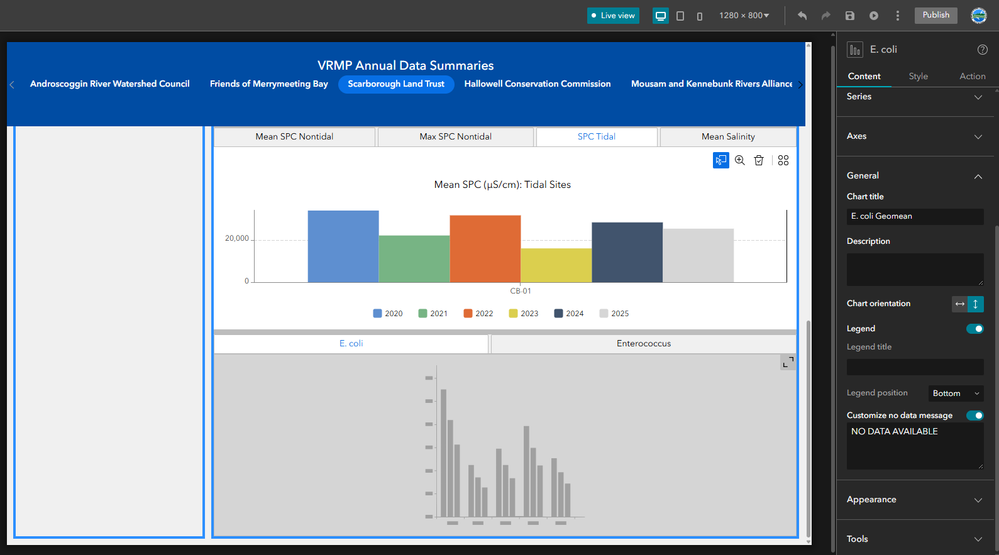
Task: Open the SPC Tidal tab
Action: click(x=596, y=137)
